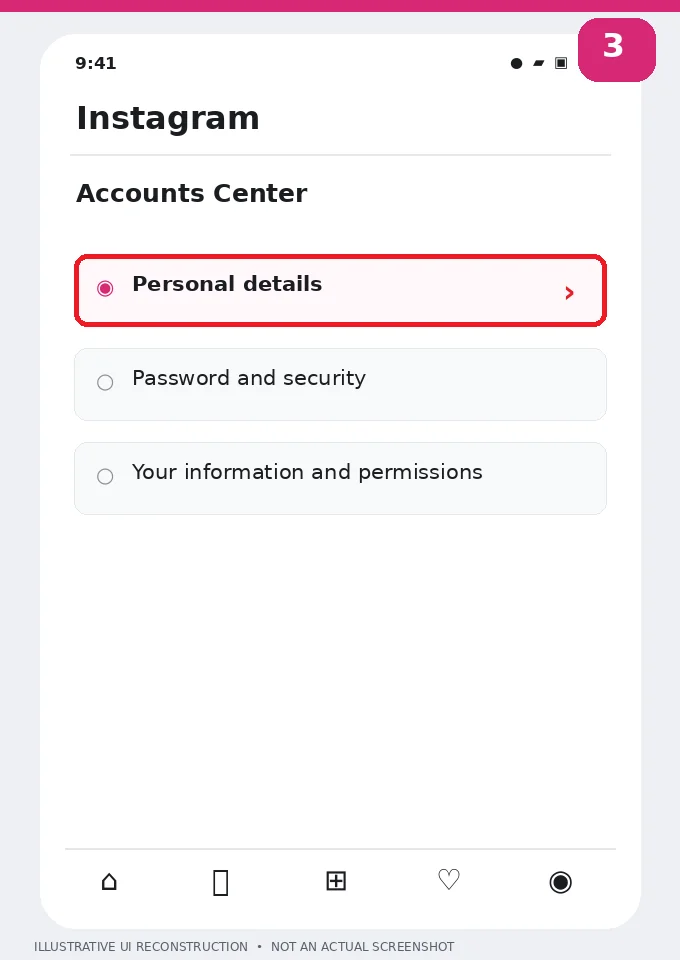
Task: Click the Accounts Center heading
Action: (192, 193)
